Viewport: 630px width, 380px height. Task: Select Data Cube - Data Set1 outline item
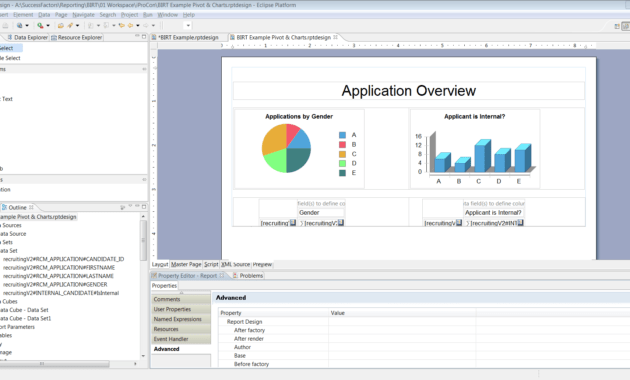(x=25, y=318)
